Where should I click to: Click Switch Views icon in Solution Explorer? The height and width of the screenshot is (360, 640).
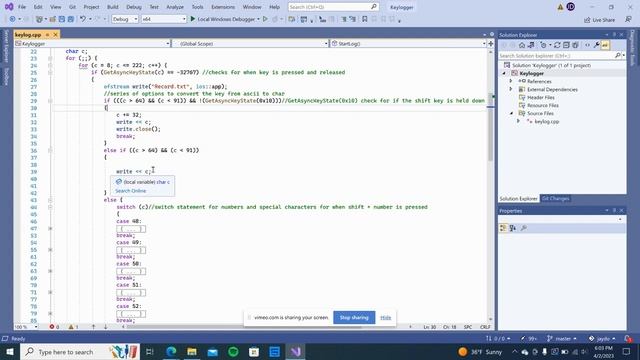coord(531,45)
